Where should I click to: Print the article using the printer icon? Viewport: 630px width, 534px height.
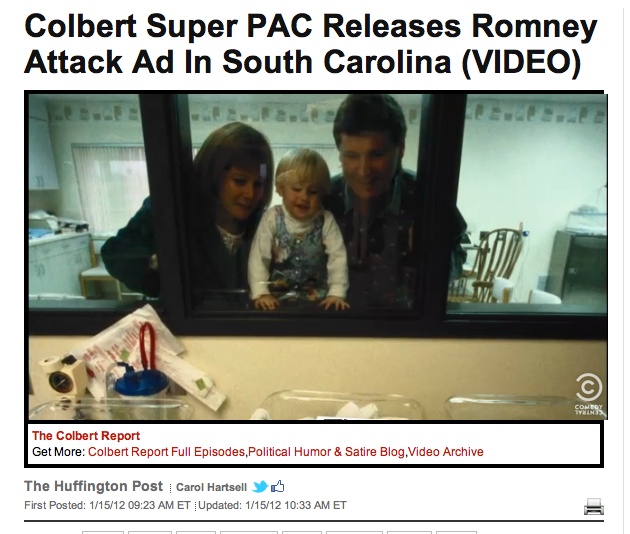pyautogui.click(x=594, y=506)
